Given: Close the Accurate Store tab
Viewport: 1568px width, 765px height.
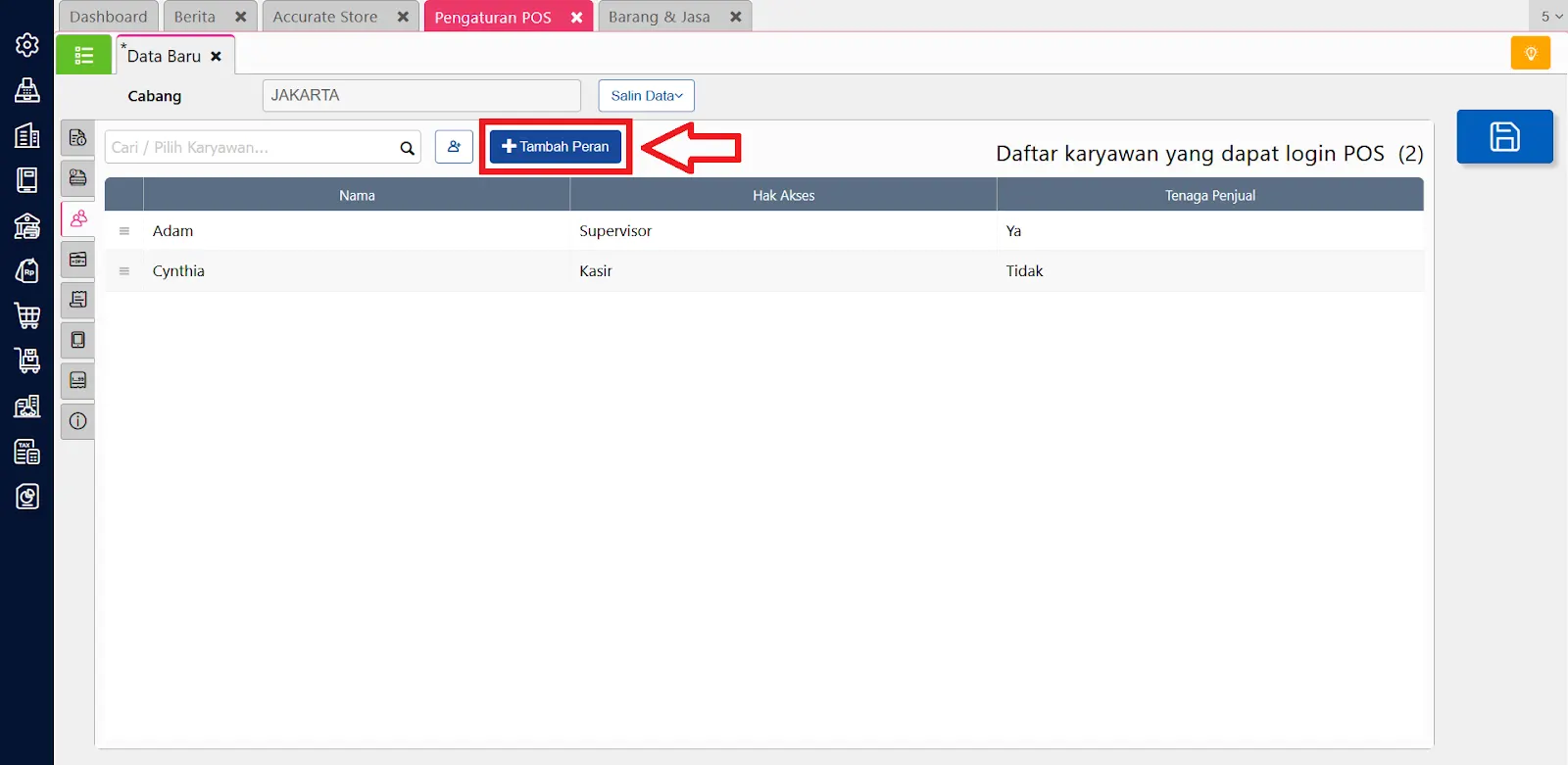Looking at the screenshot, I should [403, 17].
